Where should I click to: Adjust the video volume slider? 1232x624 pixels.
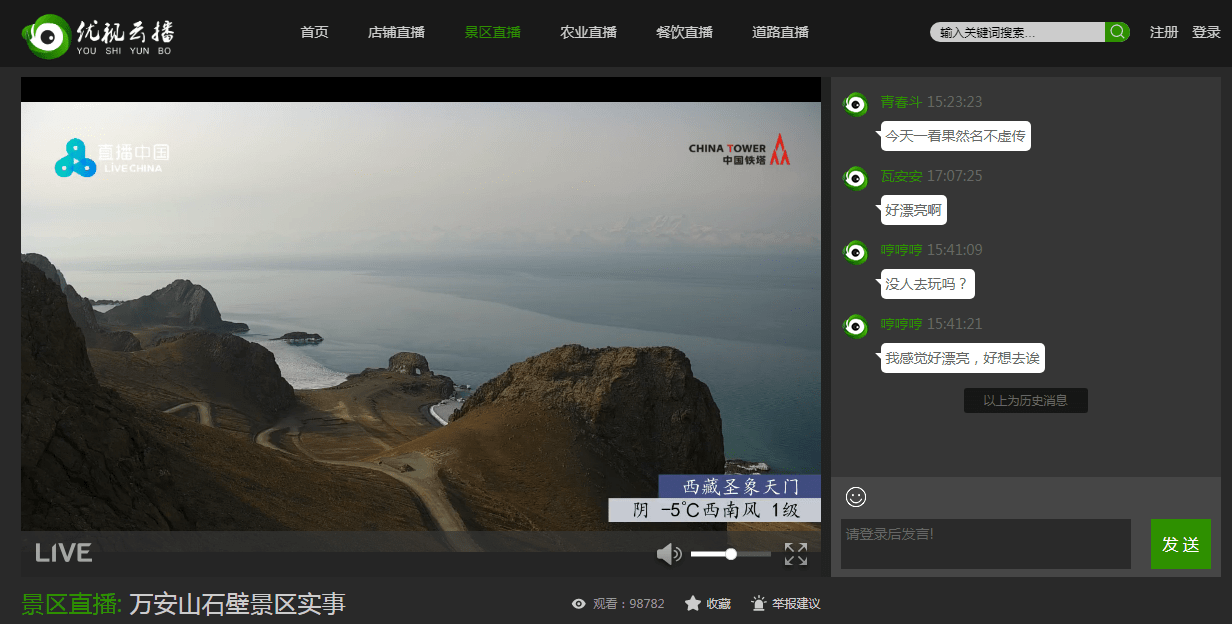[730, 554]
